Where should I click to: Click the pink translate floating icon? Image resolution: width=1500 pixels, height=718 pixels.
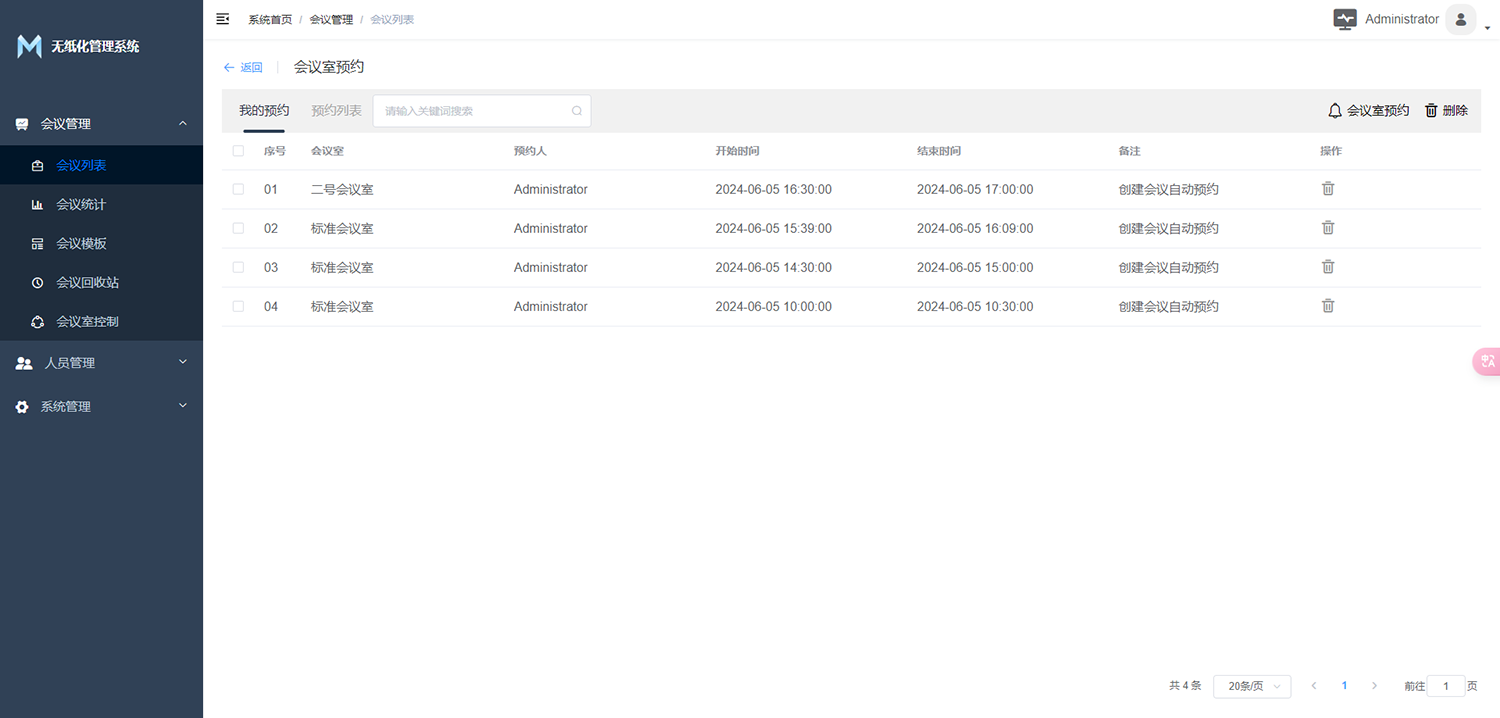click(1487, 362)
